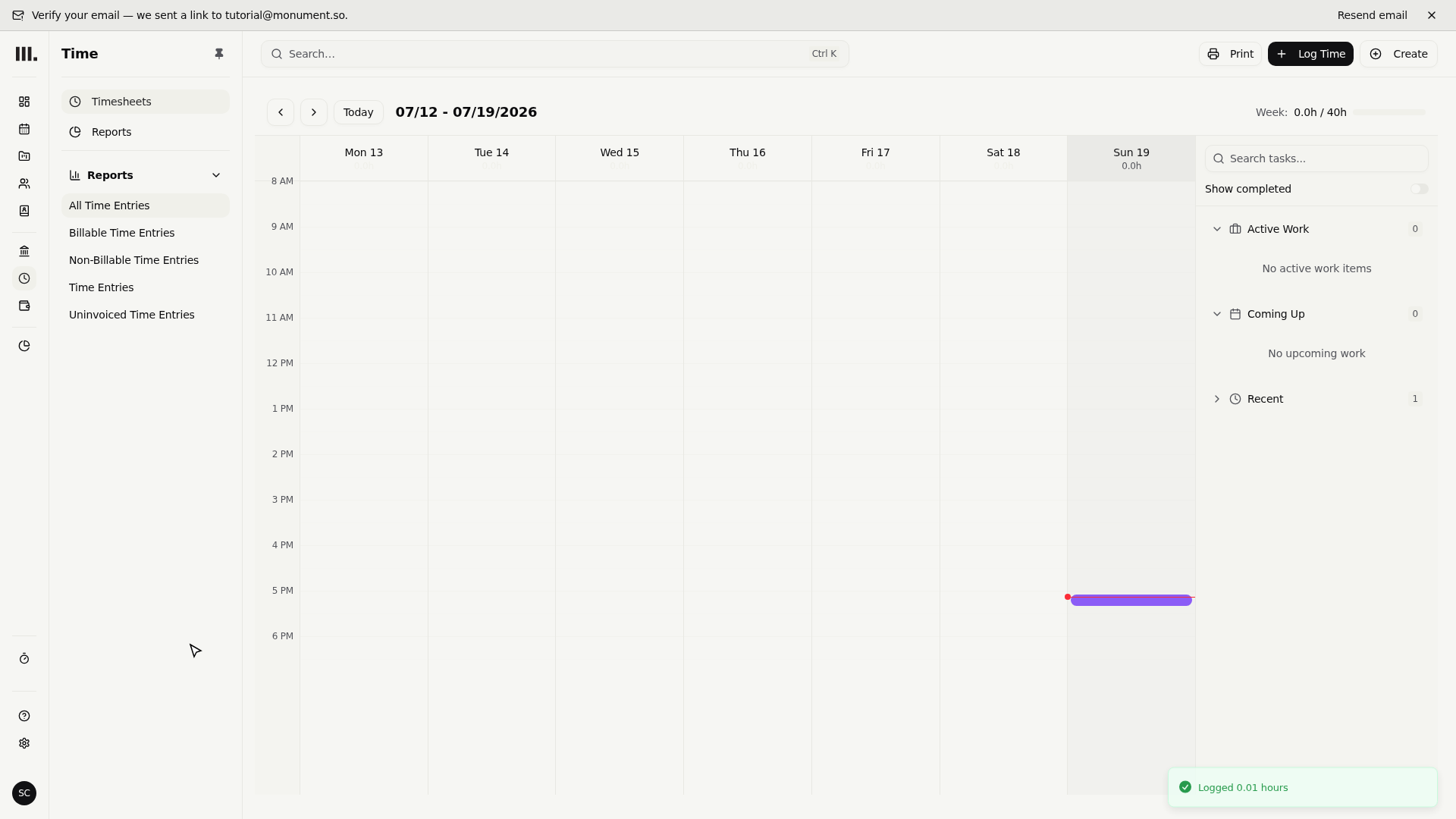Click the Log Time button
This screenshot has width=1456, height=819.
coord(1310,54)
